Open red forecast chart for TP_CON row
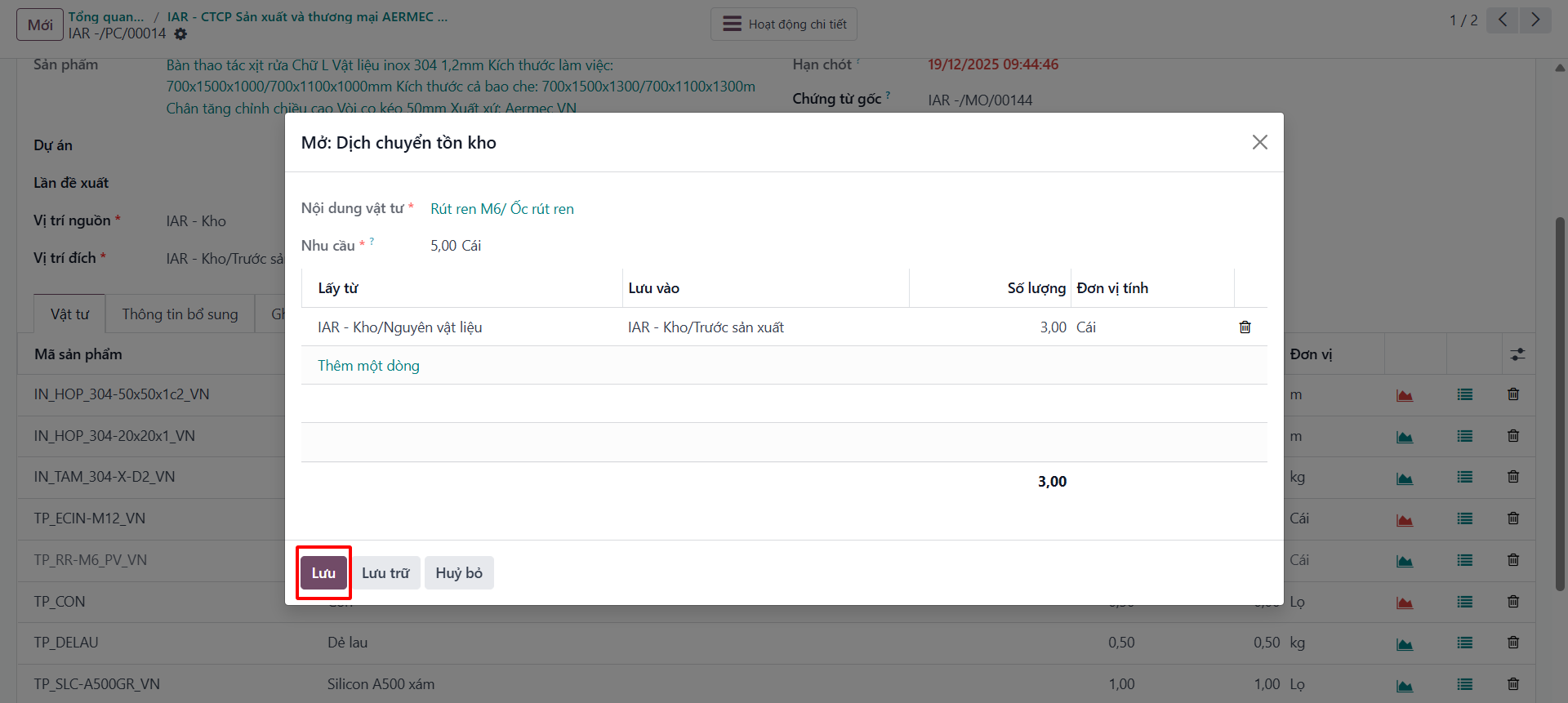The width and height of the screenshot is (1568, 703). click(x=1405, y=603)
